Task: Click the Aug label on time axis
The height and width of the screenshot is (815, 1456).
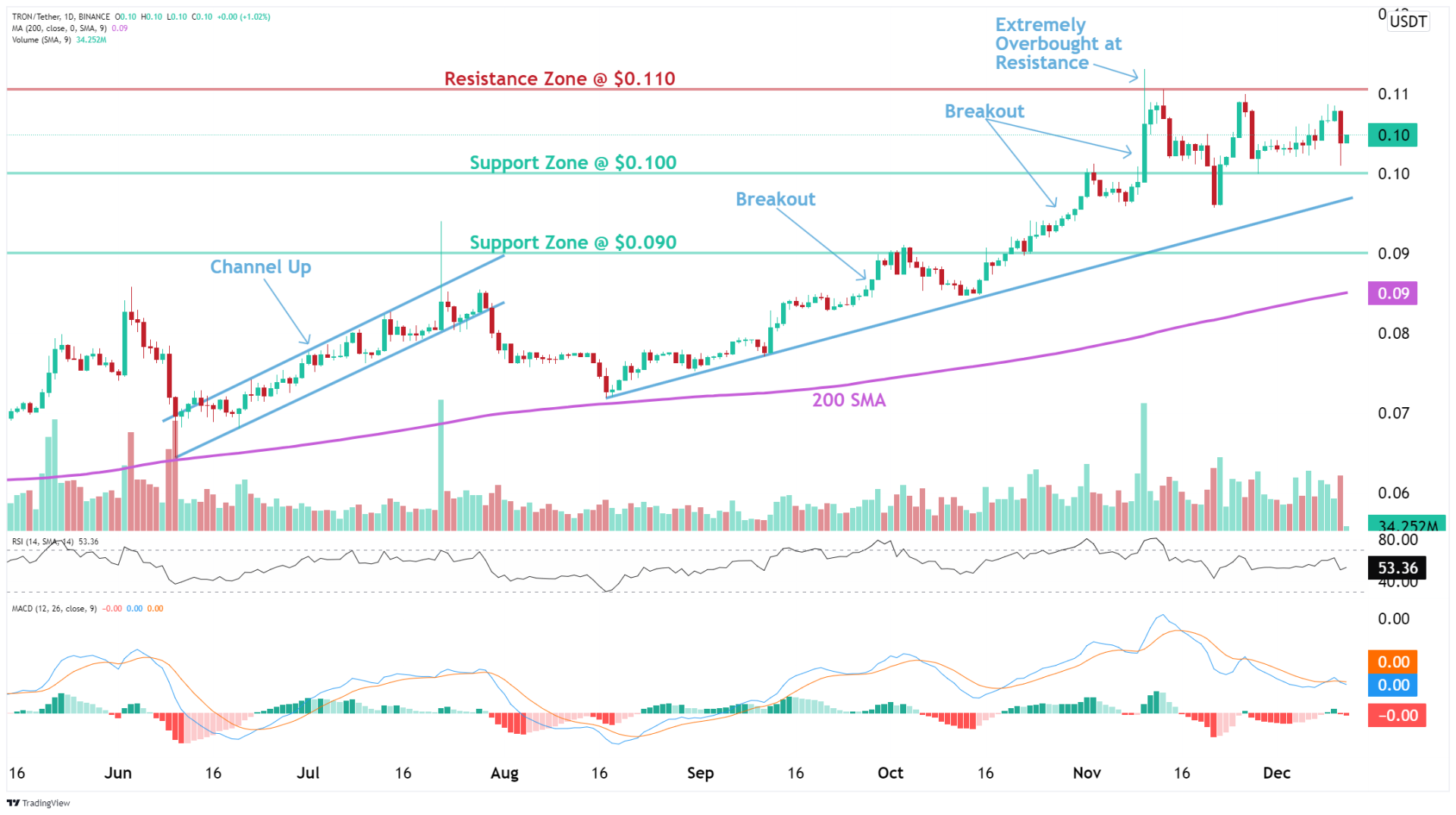Action: click(504, 773)
